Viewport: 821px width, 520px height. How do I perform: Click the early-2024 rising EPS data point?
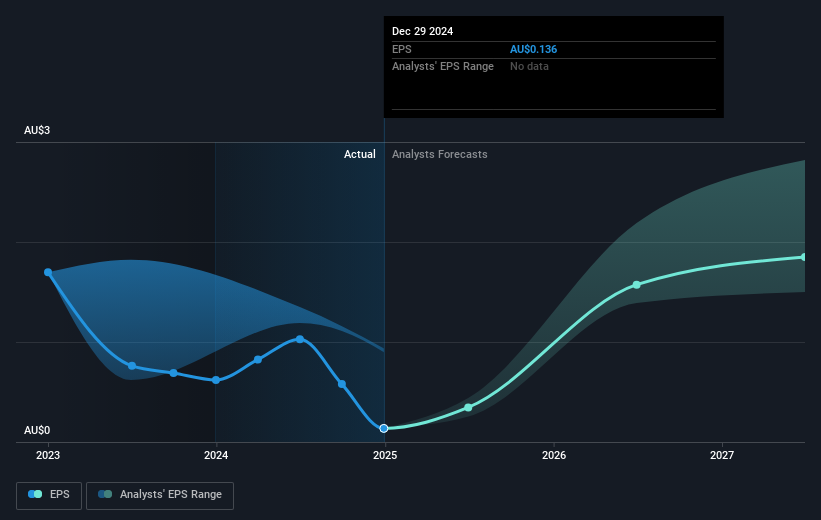coord(258,360)
